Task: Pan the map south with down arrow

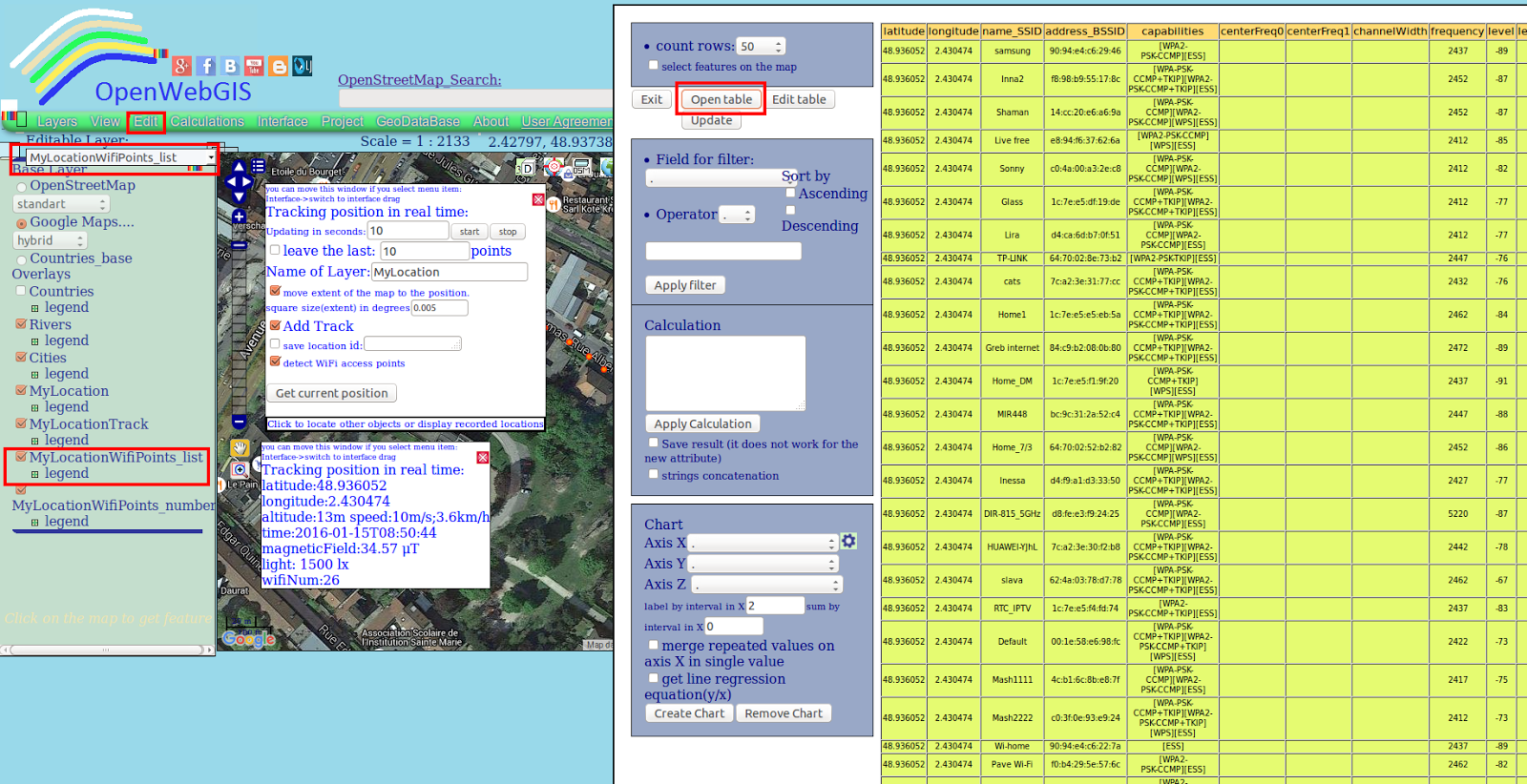Action: (239, 196)
